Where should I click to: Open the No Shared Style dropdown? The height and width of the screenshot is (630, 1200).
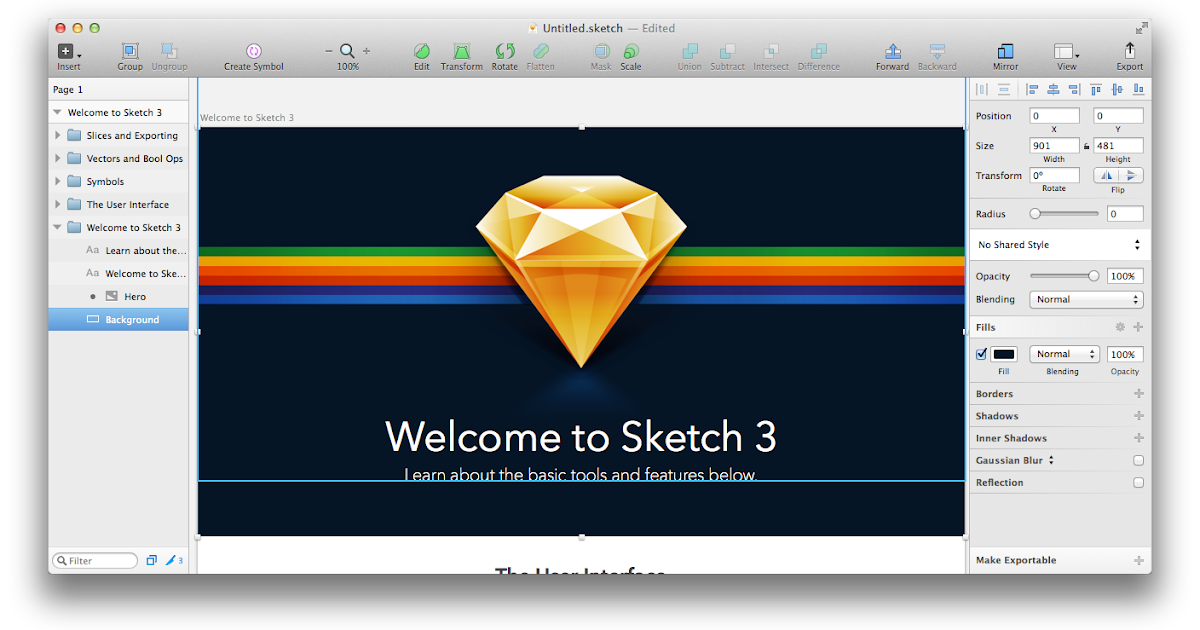coord(1058,244)
